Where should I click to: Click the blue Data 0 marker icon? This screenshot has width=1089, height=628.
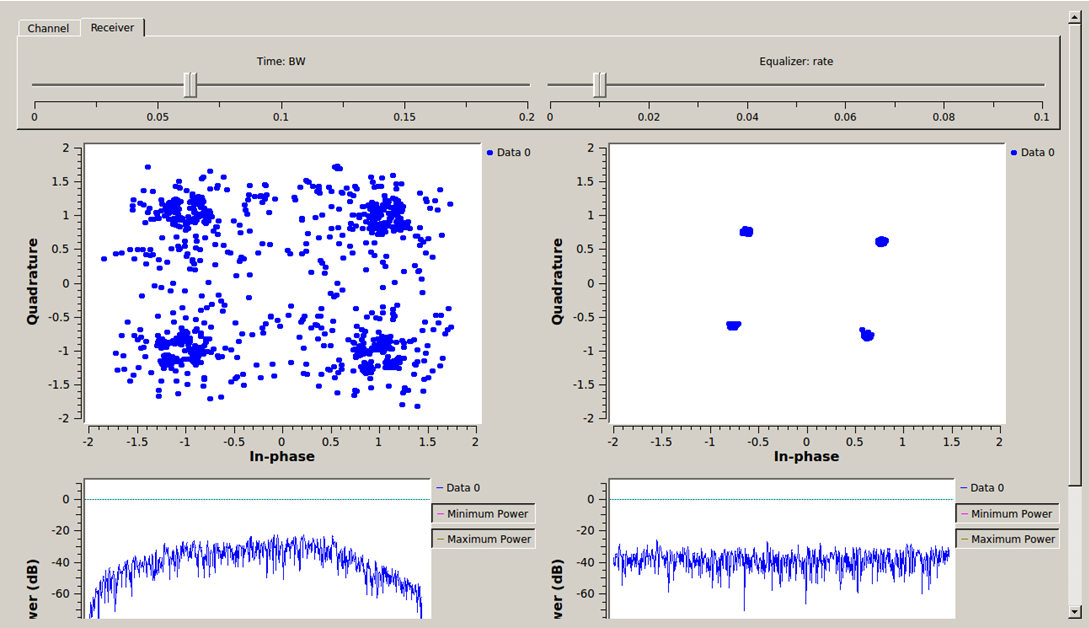[489, 152]
